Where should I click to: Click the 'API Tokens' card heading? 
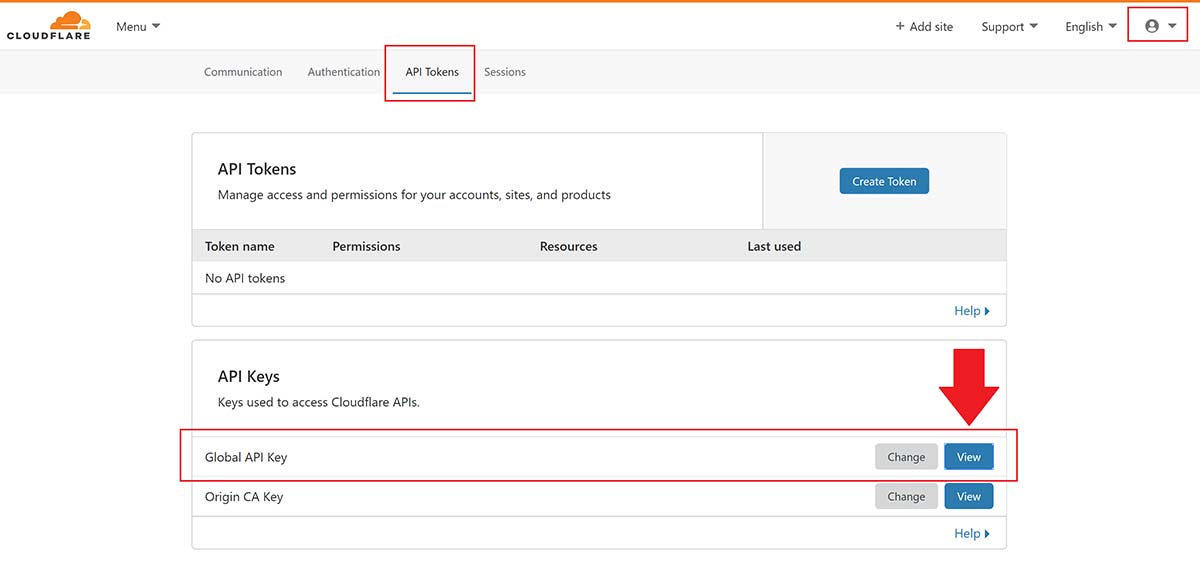point(257,169)
